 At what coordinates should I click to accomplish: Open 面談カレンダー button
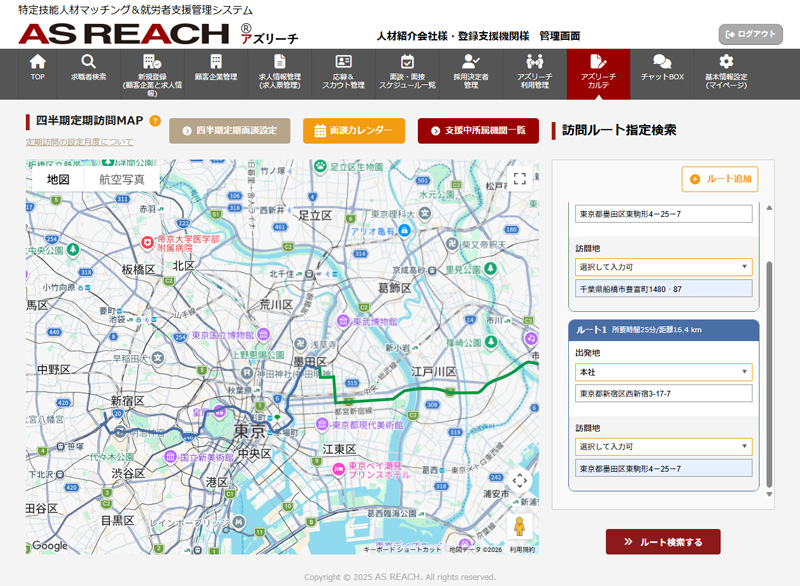pos(354,131)
